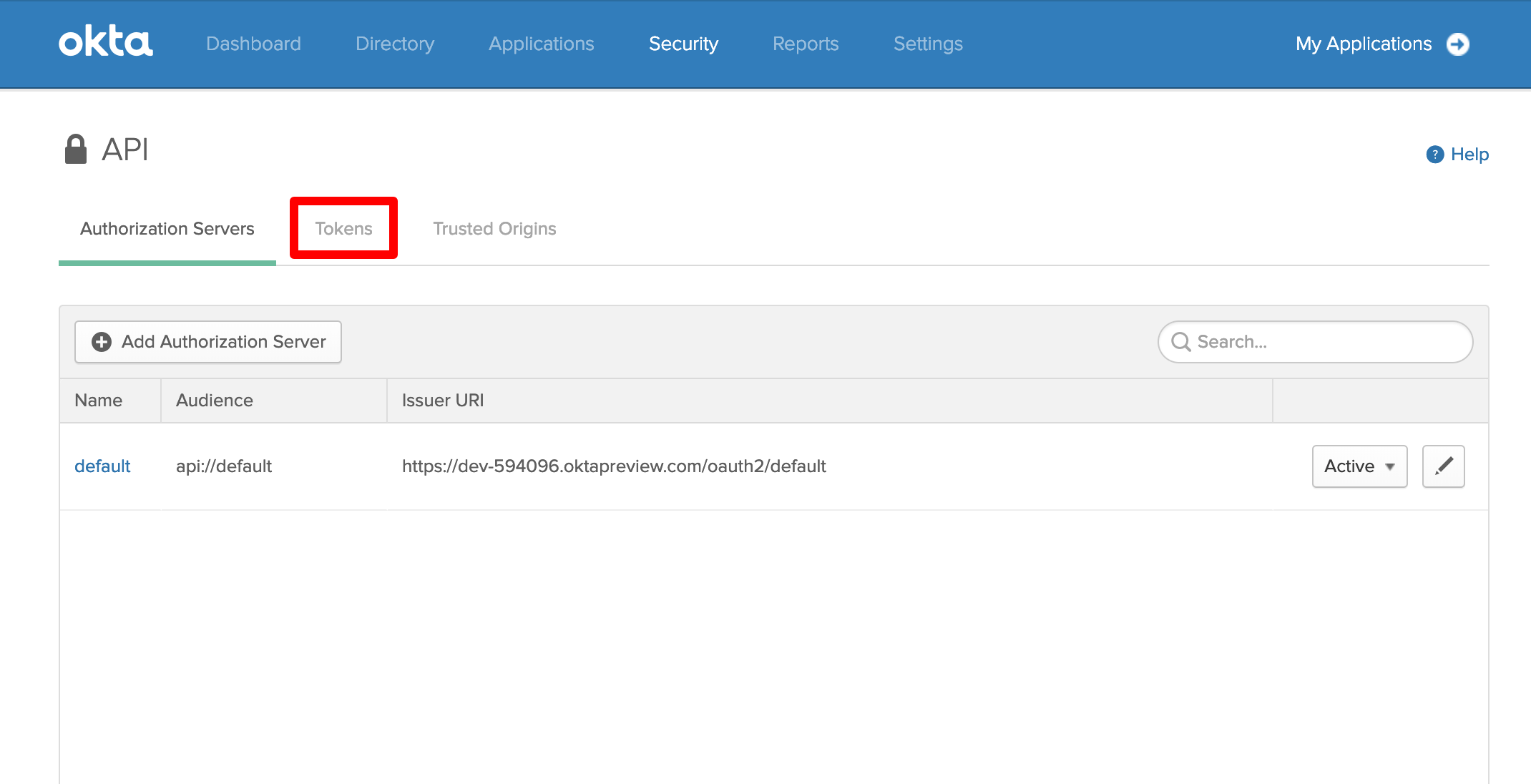Click the Audience column header
Viewport: 1531px width, 784px height.
[x=215, y=401]
